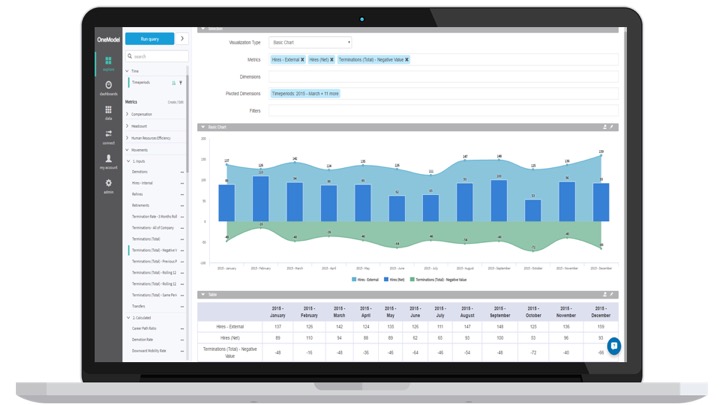
Task: Click the Create / Edit metrics link
Action: pyautogui.click(x=175, y=102)
